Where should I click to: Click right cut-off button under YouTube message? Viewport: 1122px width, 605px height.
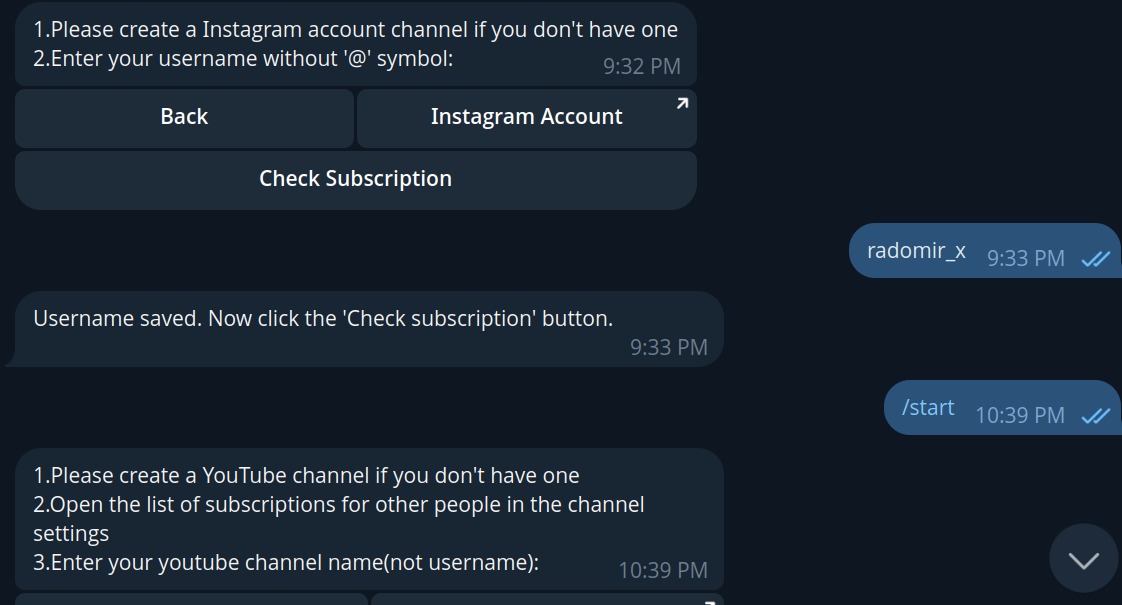click(x=546, y=599)
